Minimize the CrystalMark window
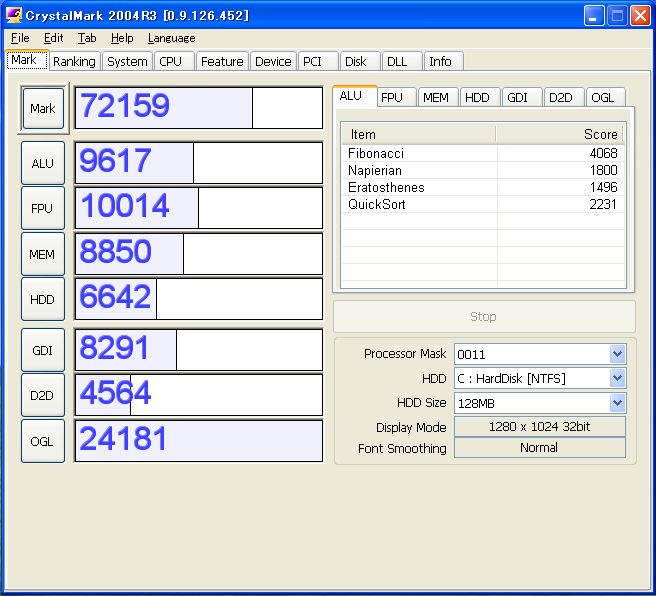The width and height of the screenshot is (656, 596). point(594,16)
